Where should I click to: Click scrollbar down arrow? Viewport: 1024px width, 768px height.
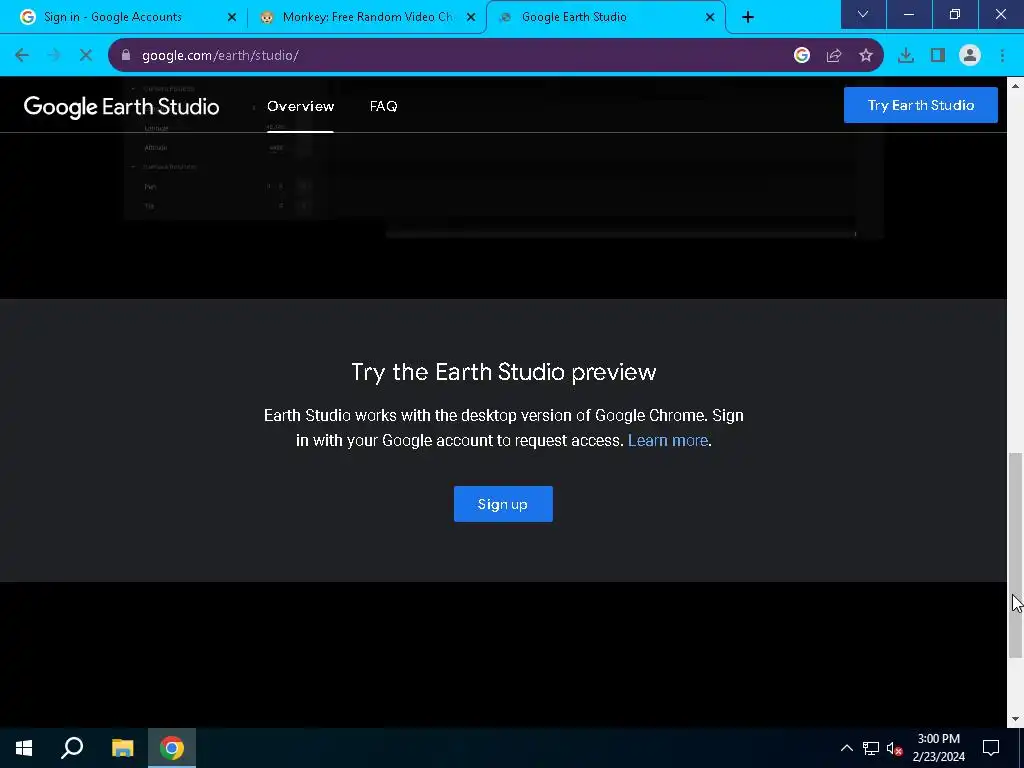pyautogui.click(x=1015, y=719)
